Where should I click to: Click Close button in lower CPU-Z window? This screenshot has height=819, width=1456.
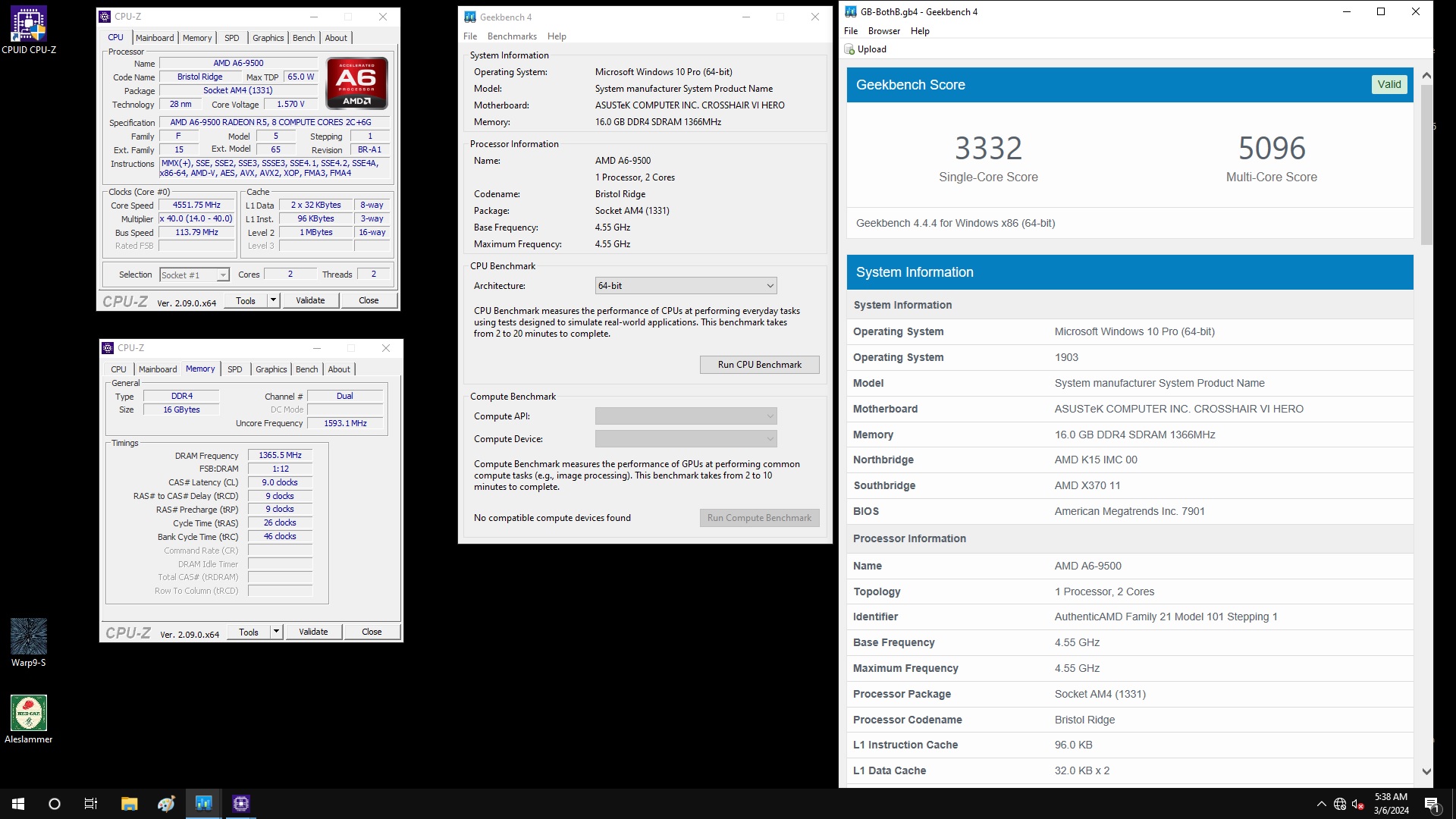[x=372, y=632]
